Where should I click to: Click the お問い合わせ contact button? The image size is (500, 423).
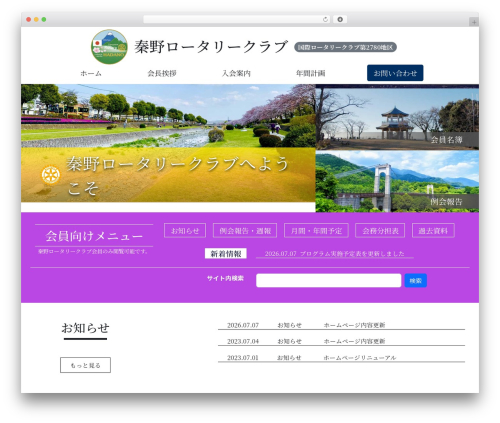tap(395, 73)
